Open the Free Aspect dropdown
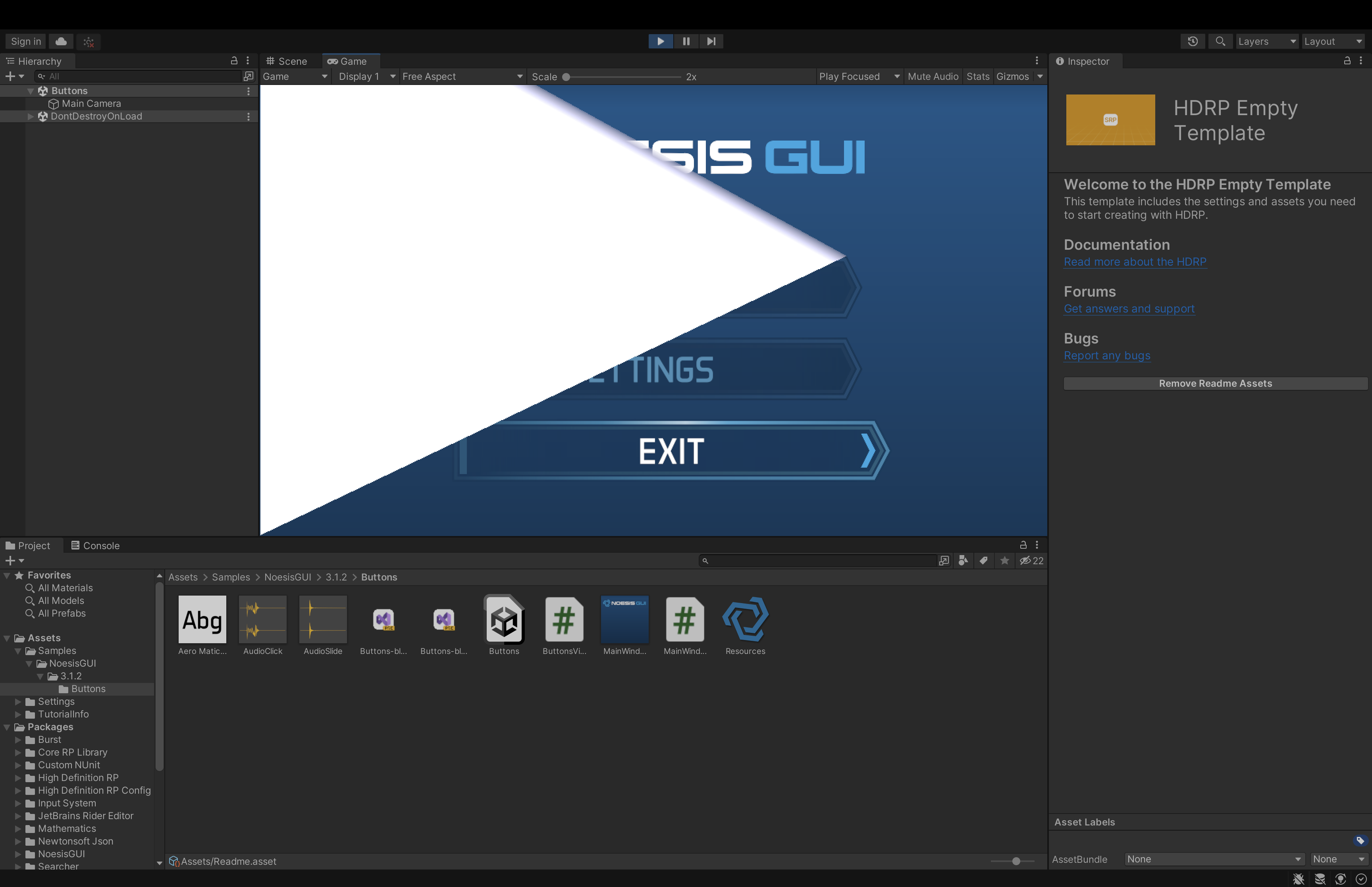1372x887 pixels. tap(462, 77)
